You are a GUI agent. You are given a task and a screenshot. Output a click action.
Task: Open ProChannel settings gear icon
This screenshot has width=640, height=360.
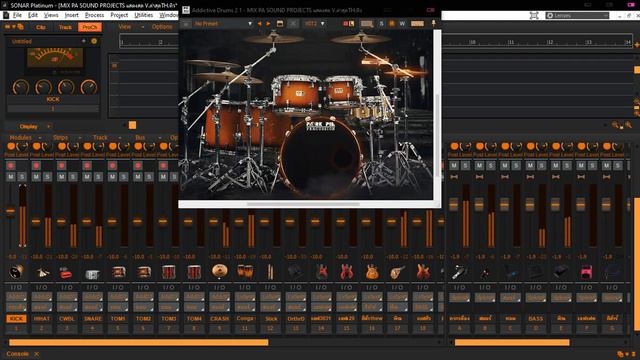pyautogui.click(x=94, y=41)
